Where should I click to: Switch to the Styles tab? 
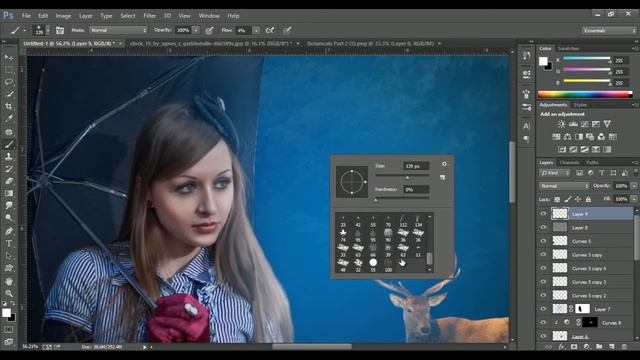coord(580,105)
